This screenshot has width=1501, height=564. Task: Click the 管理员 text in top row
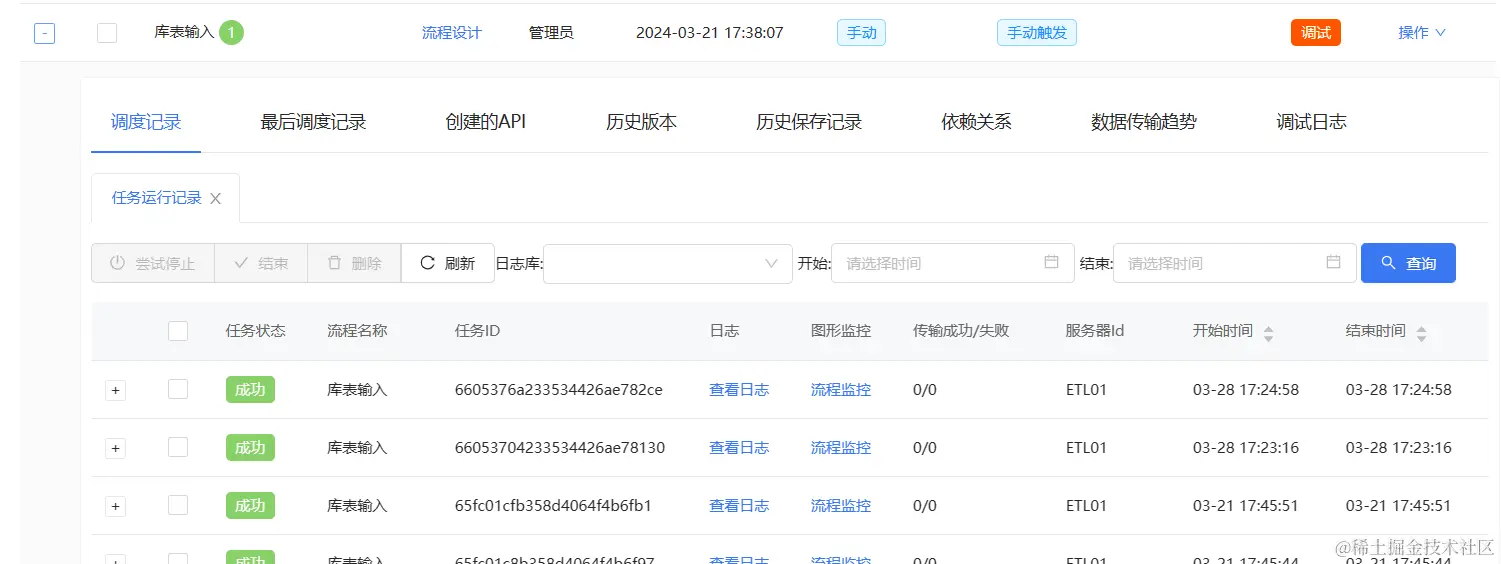[551, 33]
